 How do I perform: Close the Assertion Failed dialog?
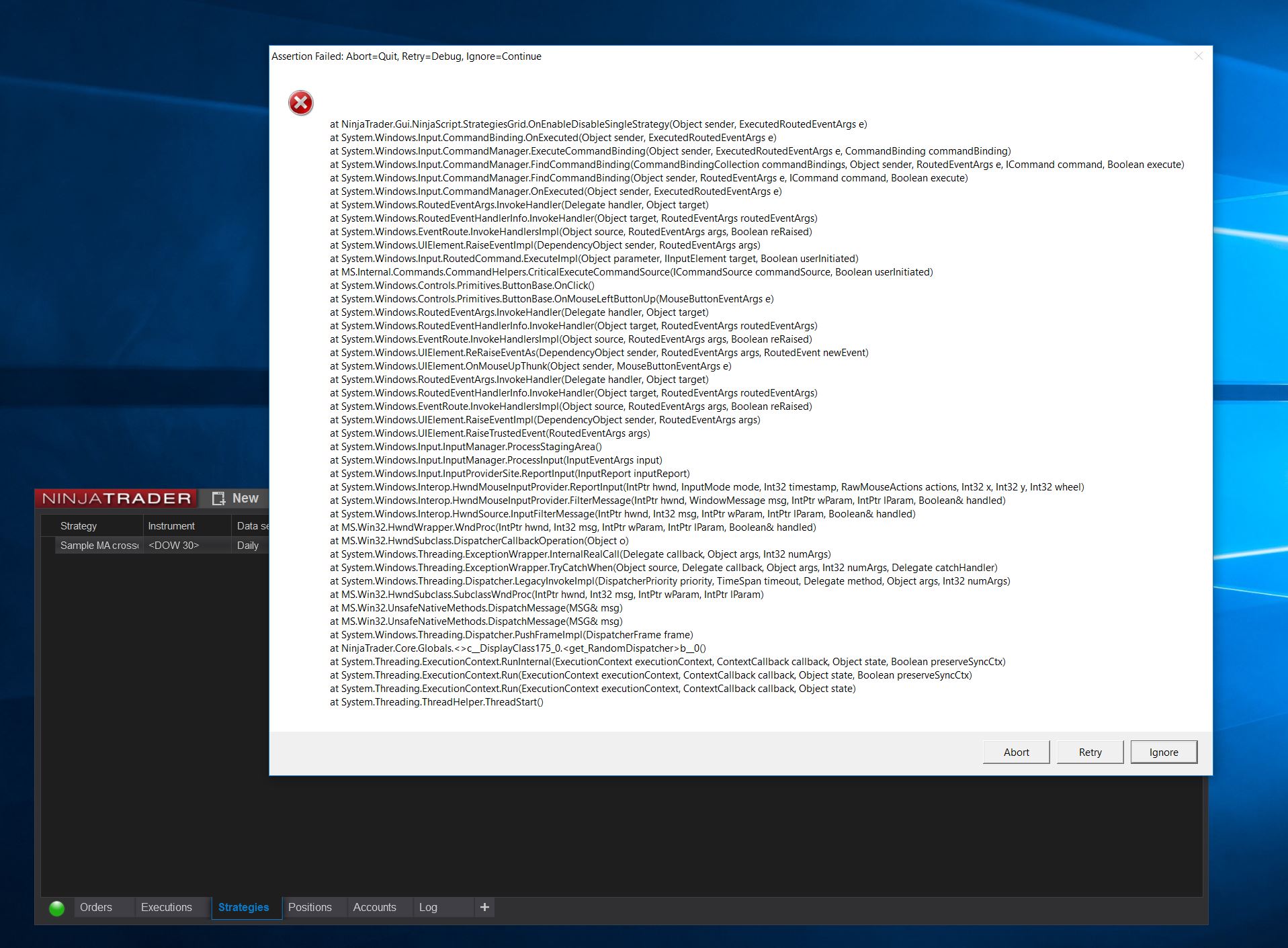pyautogui.click(x=1198, y=56)
